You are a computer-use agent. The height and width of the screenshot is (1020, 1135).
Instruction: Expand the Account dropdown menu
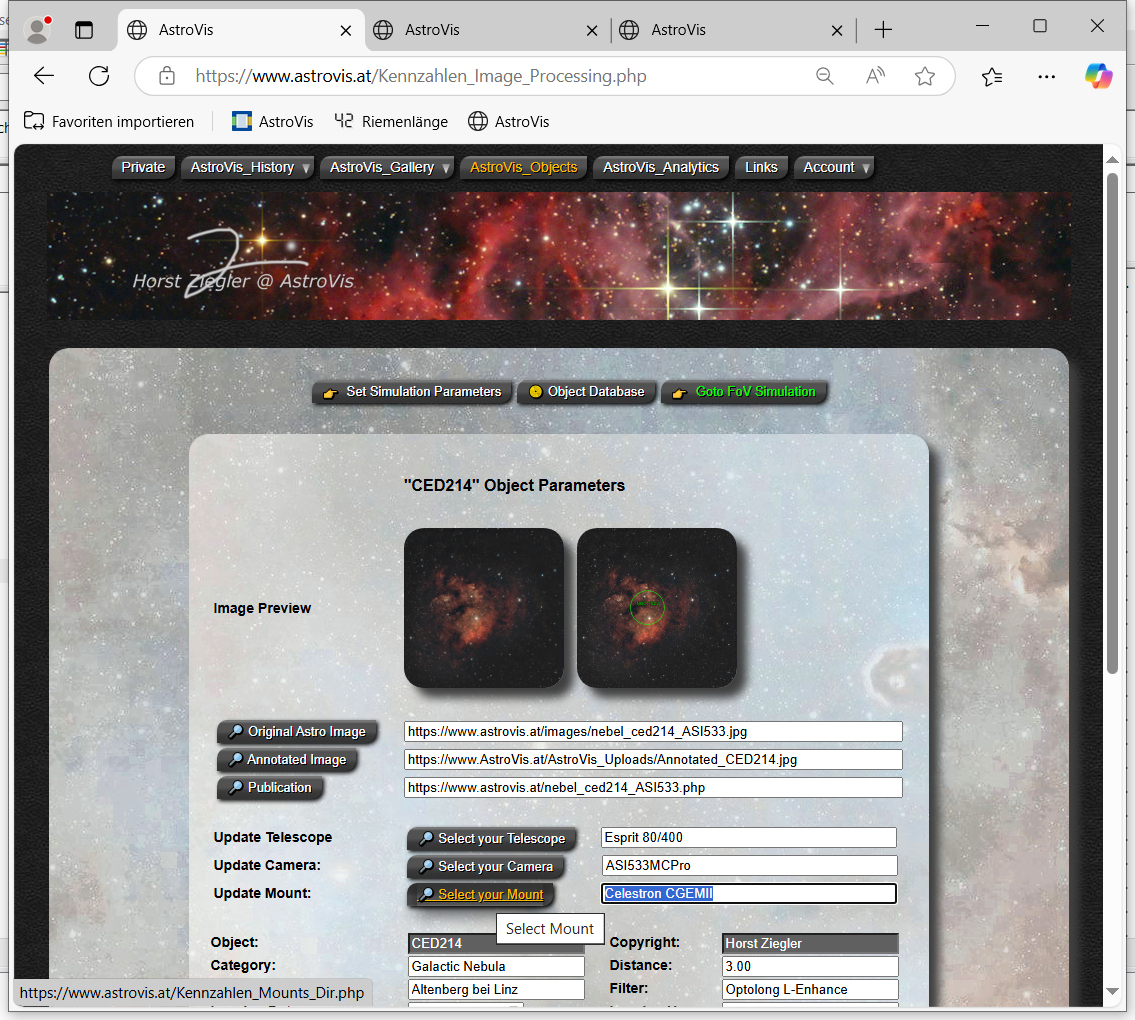point(834,167)
